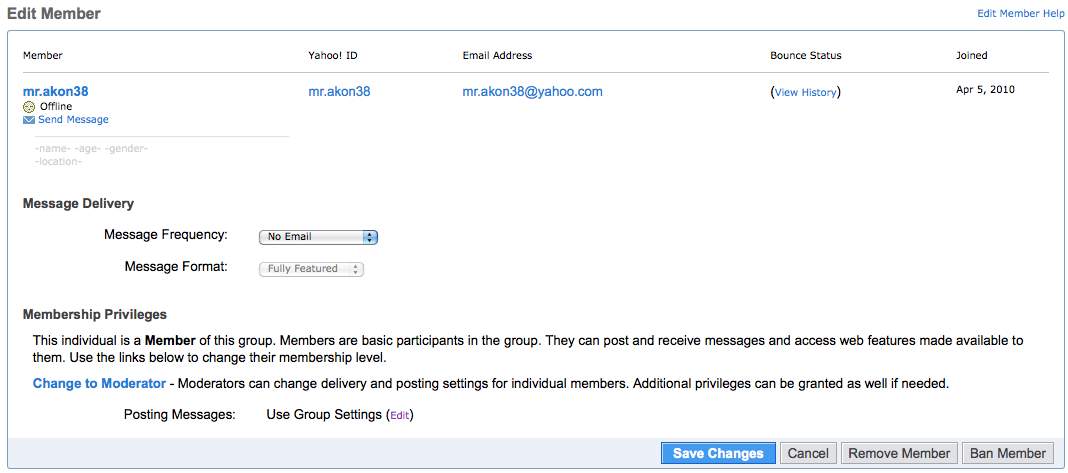
Task: Click the Remove Member button
Action: [x=899, y=453]
